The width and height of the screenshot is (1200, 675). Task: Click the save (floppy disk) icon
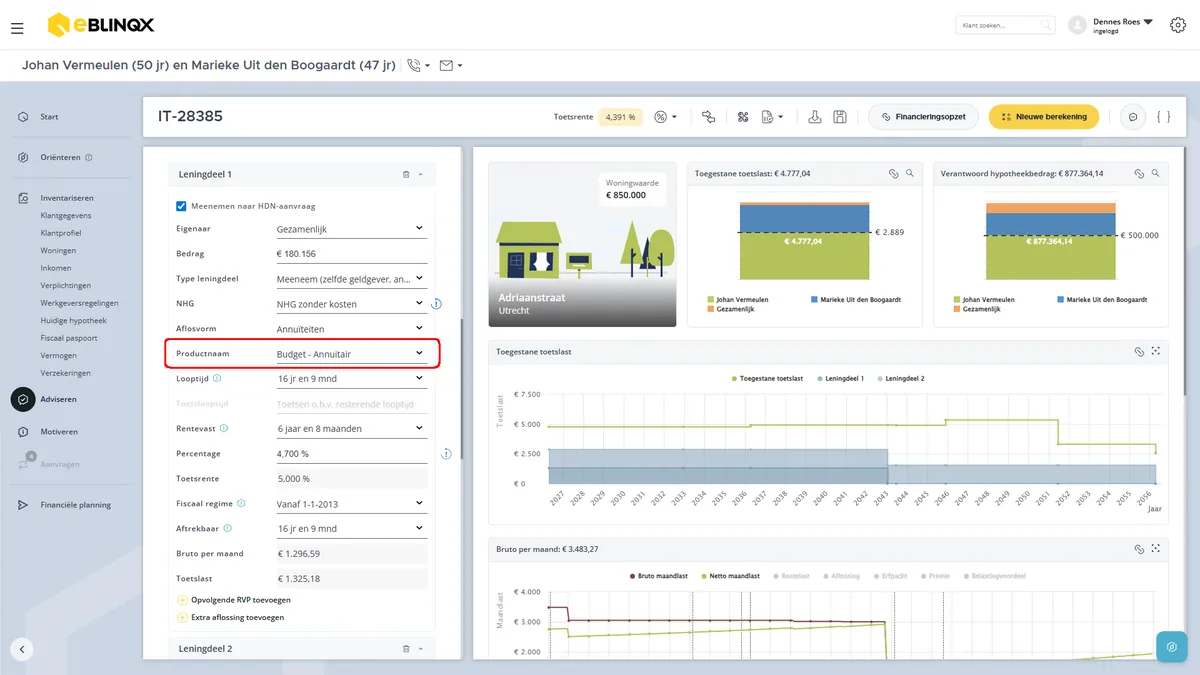tap(840, 117)
